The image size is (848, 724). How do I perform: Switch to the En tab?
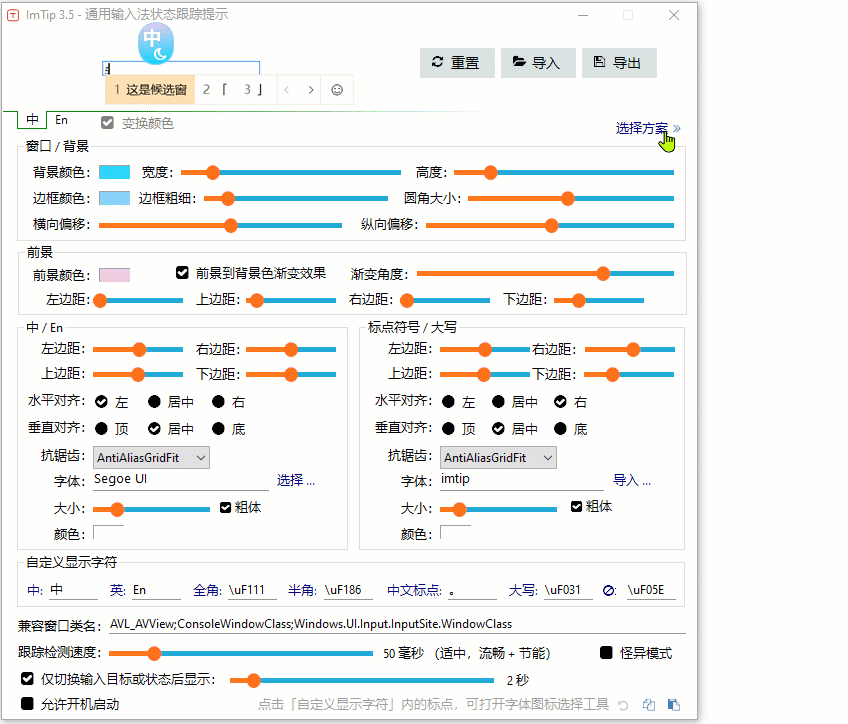tap(61, 119)
